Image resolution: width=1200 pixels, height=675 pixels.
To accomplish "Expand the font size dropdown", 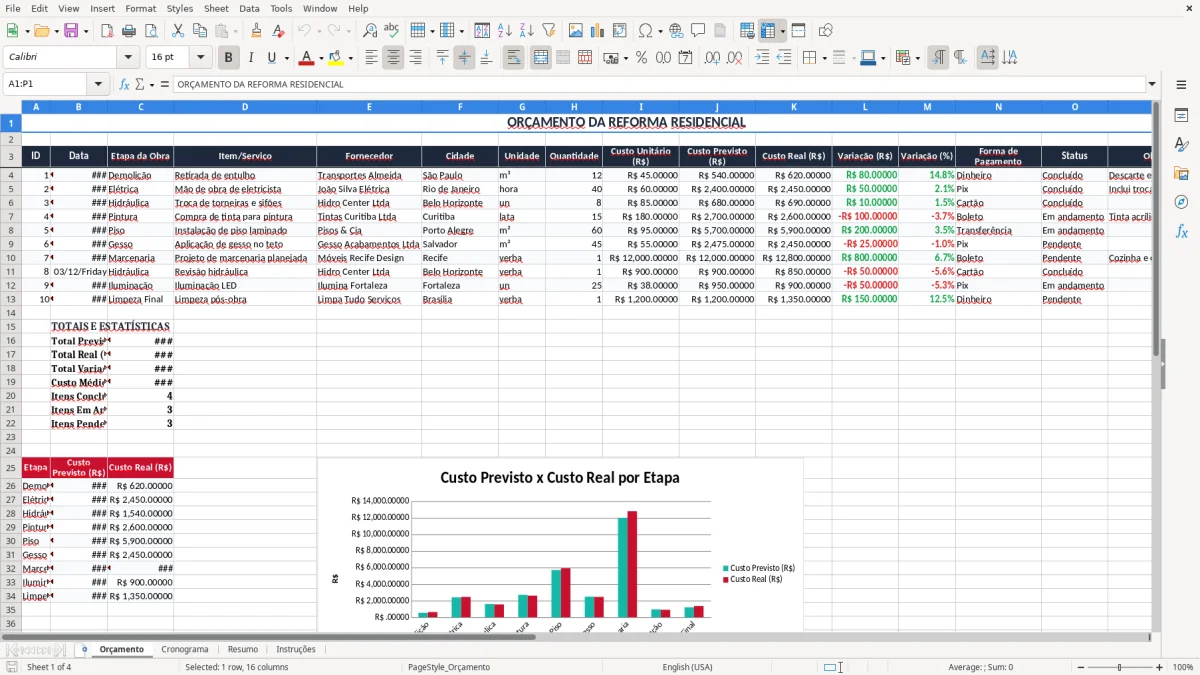I will 200,58.
